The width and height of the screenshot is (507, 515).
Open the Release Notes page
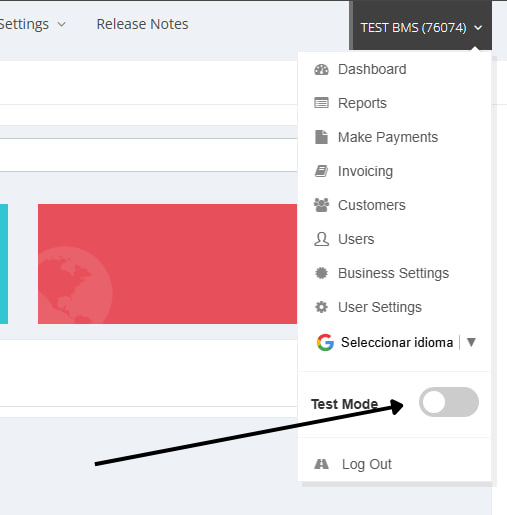pyautogui.click(x=142, y=24)
